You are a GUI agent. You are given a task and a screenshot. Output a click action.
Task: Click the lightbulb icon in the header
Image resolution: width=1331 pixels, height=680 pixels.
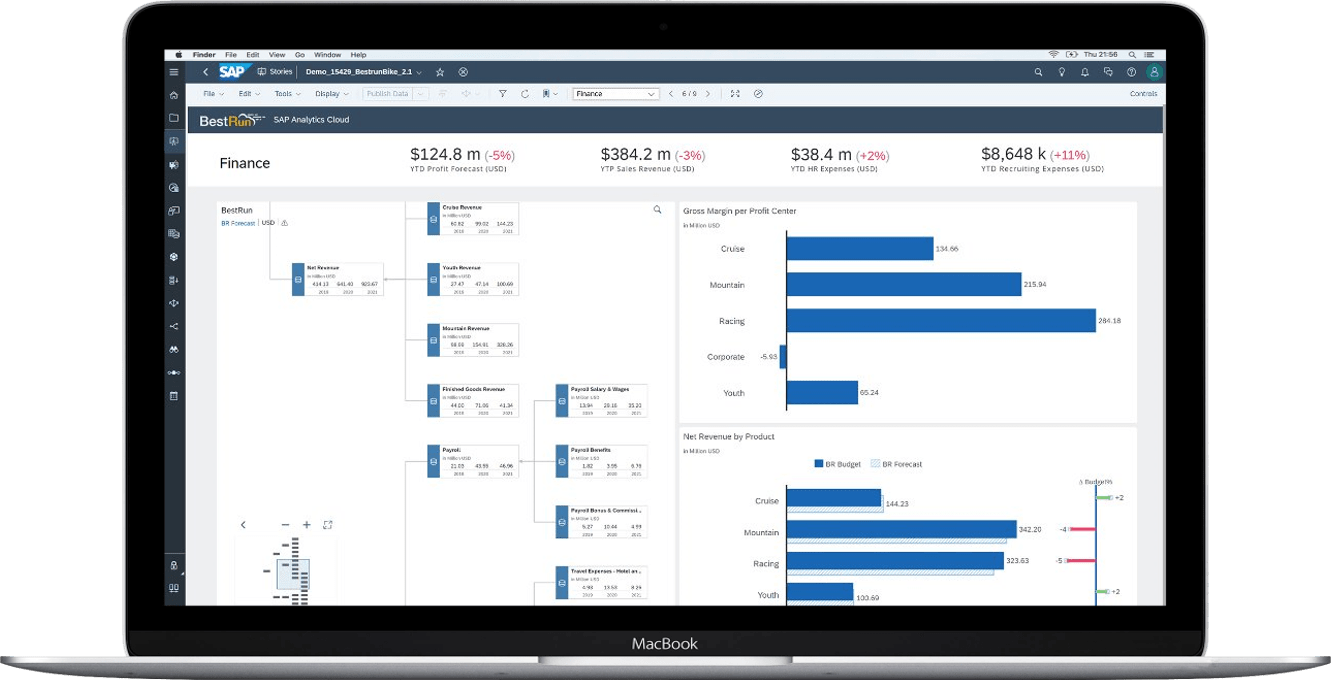[1062, 72]
